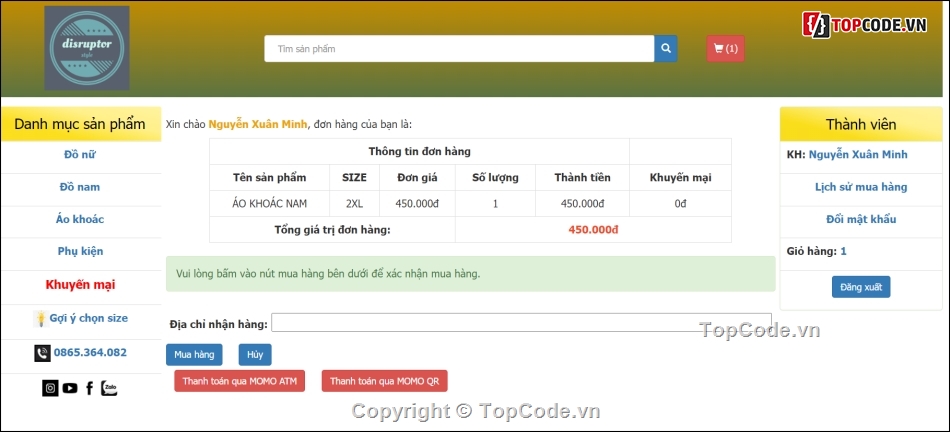Click the Thành viên panel heading

[861, 124]
